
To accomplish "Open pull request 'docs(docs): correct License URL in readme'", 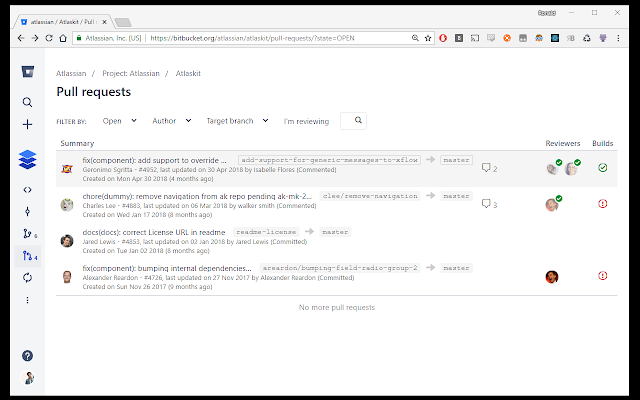I will point(153,232).
